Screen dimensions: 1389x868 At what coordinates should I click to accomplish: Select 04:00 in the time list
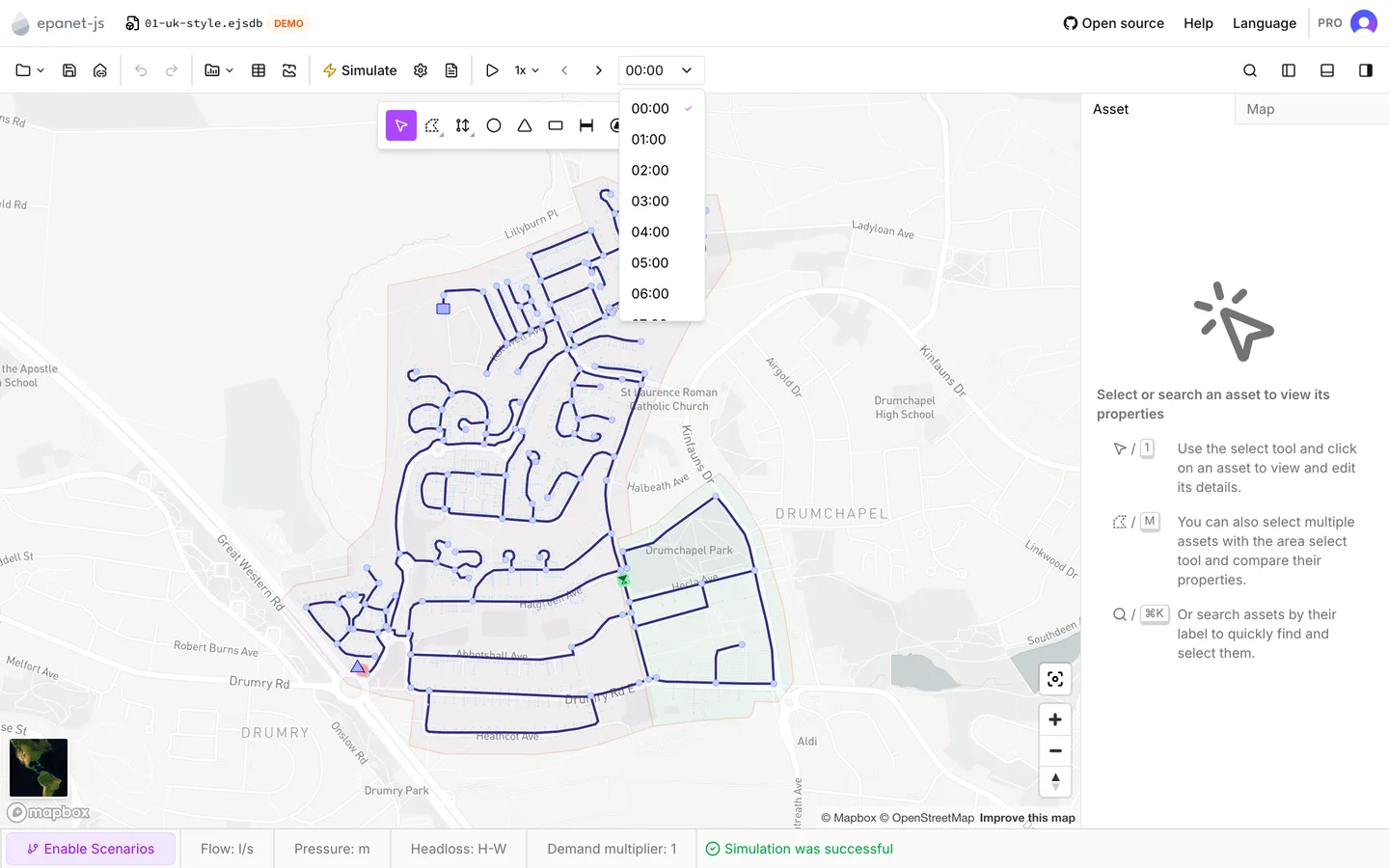(x=662, y=232)
